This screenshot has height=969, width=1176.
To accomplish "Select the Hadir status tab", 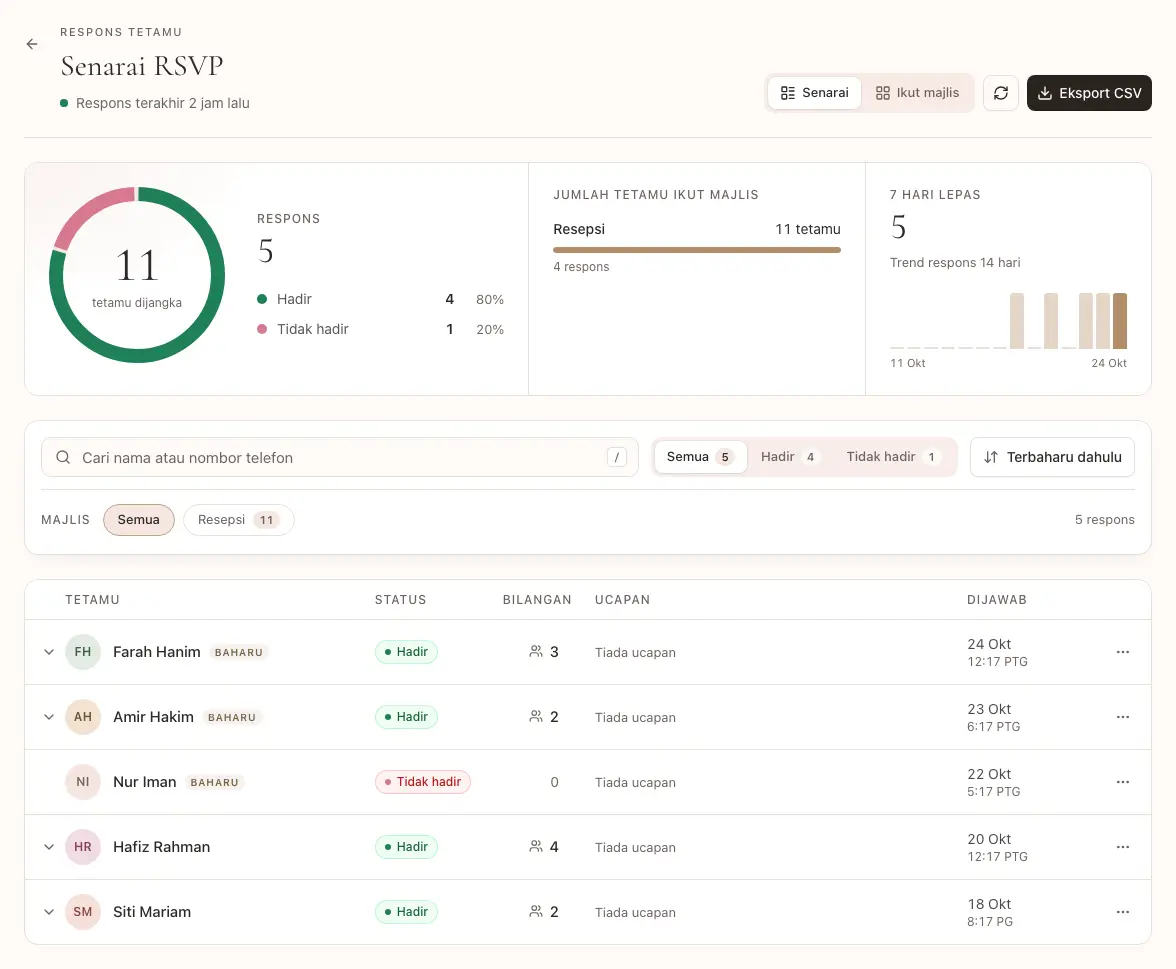I will point(790,457).
